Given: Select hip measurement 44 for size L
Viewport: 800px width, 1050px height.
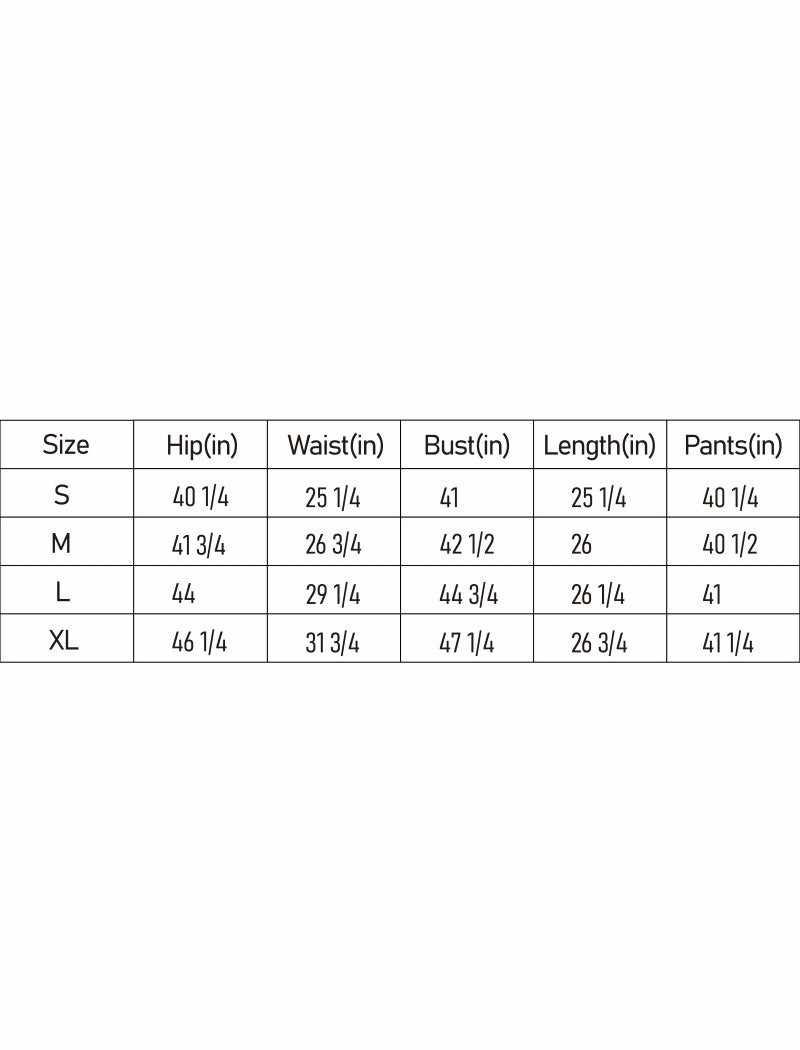Looking at the screenshot, I should [x=183, y=594].
